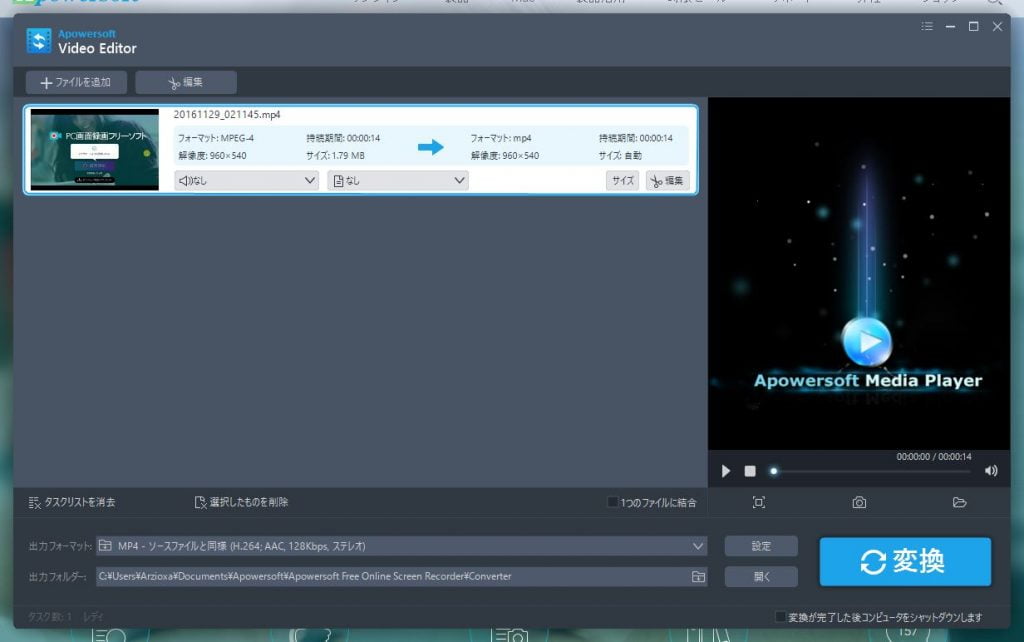The width and height of the screenshot is (1024, 642).
Task: Expand the audio track dropdown
Action: tap(247, 181)
